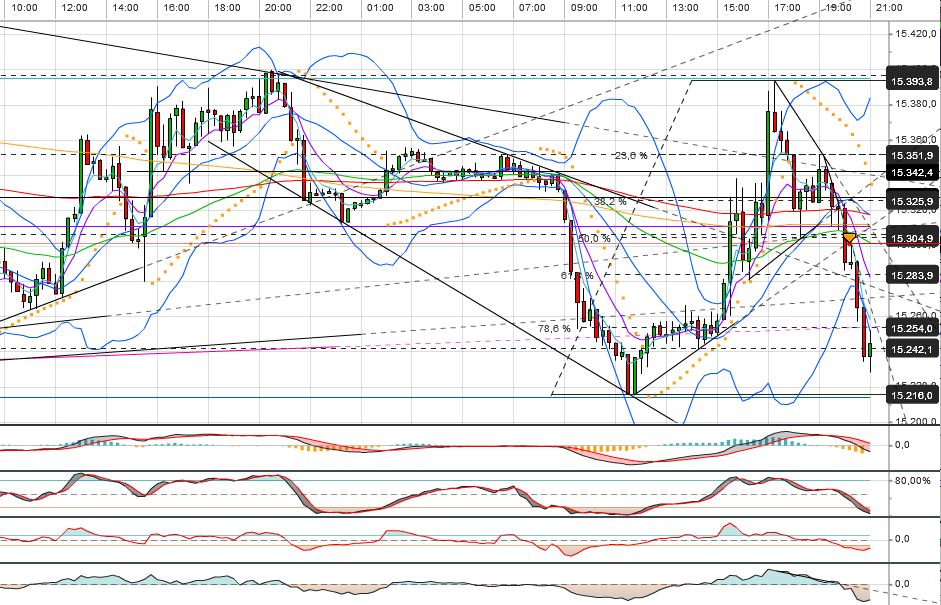Click the 01:00 time axis label
941x605 pixels.
click(x=380, y=8)
